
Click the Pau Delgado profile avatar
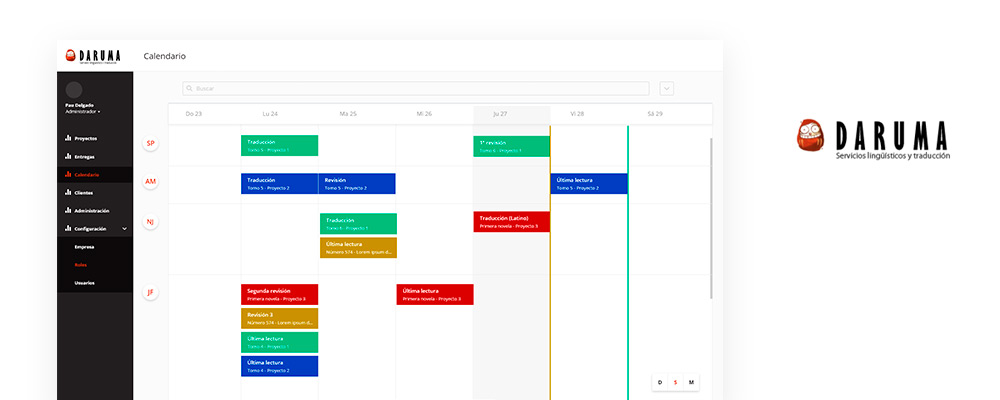[73, 90]
